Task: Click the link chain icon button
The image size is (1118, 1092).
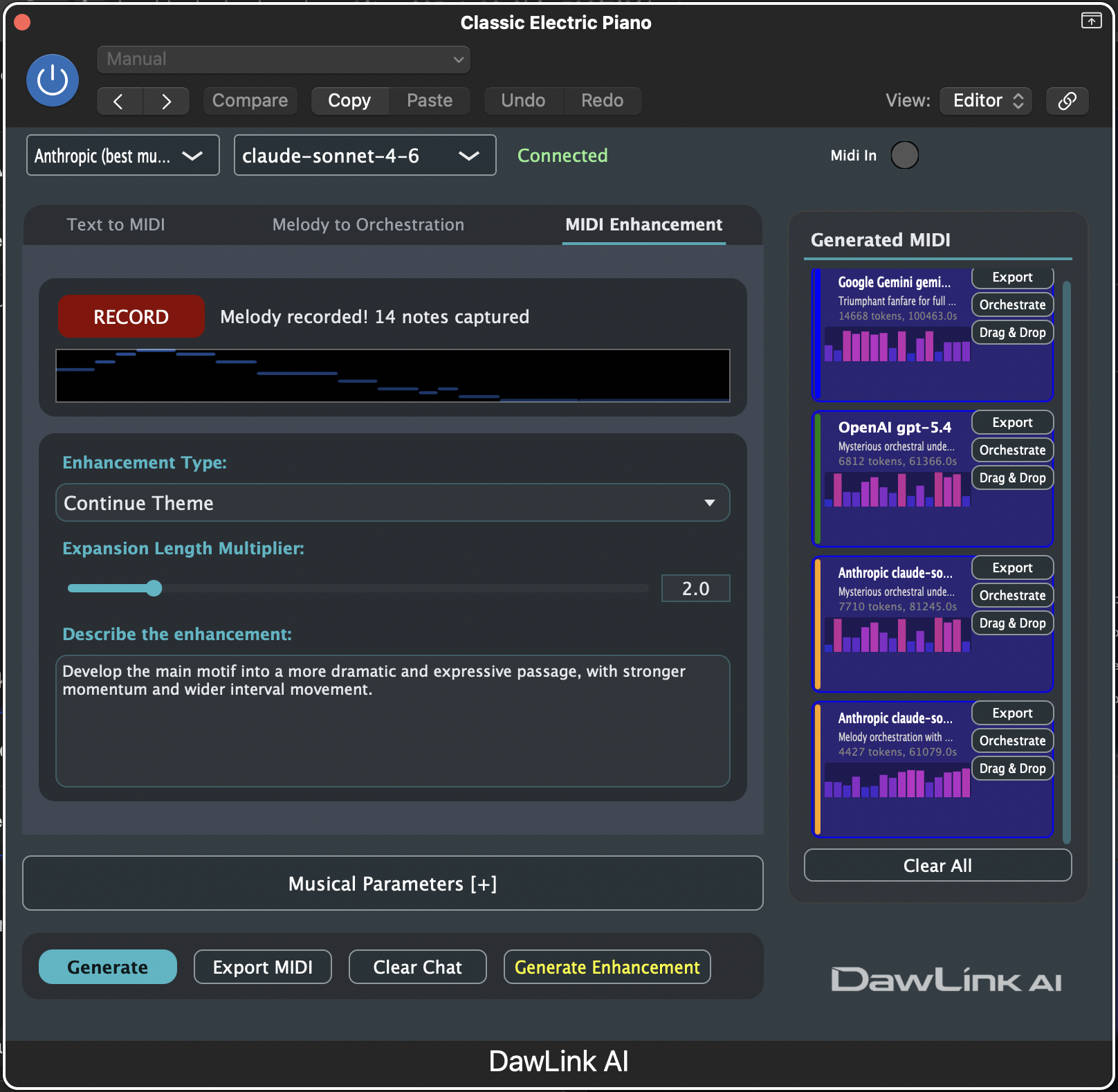Action: 1067,101
